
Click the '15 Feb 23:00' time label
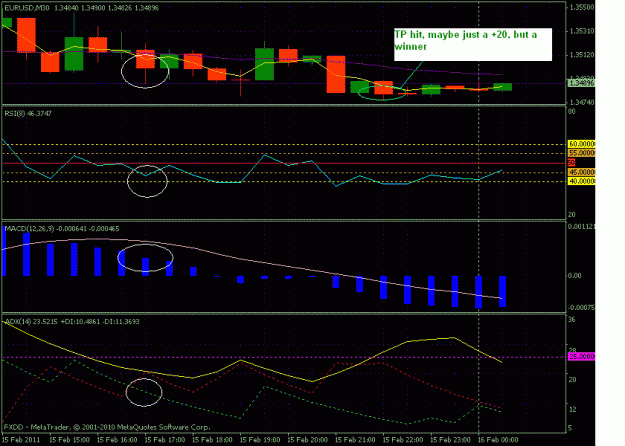coord(450,440)
